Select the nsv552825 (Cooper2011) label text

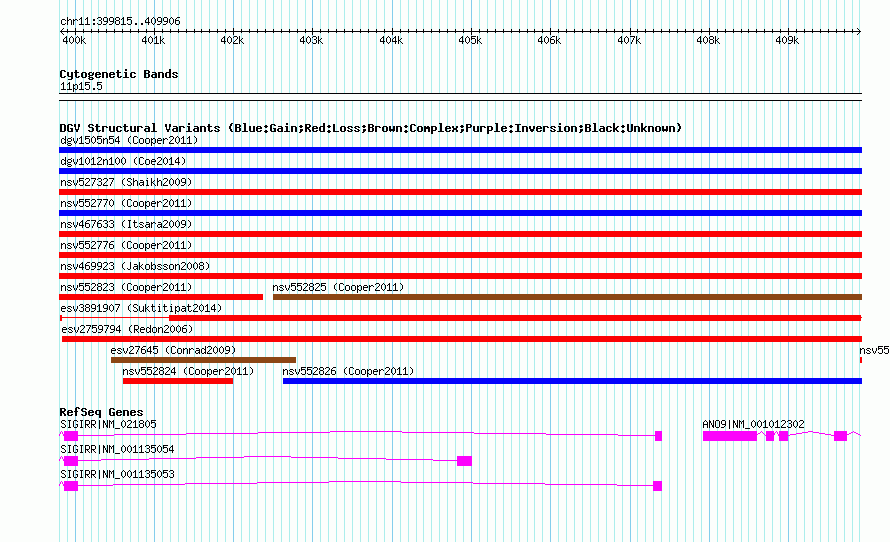pyautogui.click(x=338, y=287)
